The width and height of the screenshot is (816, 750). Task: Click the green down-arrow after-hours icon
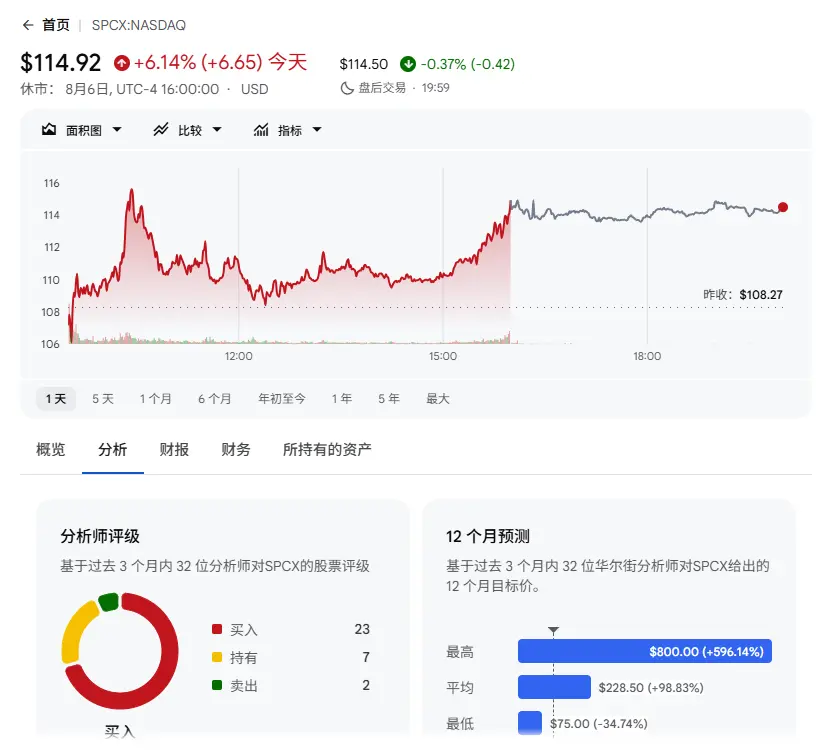pyautogui.click(x=407, y=64)
